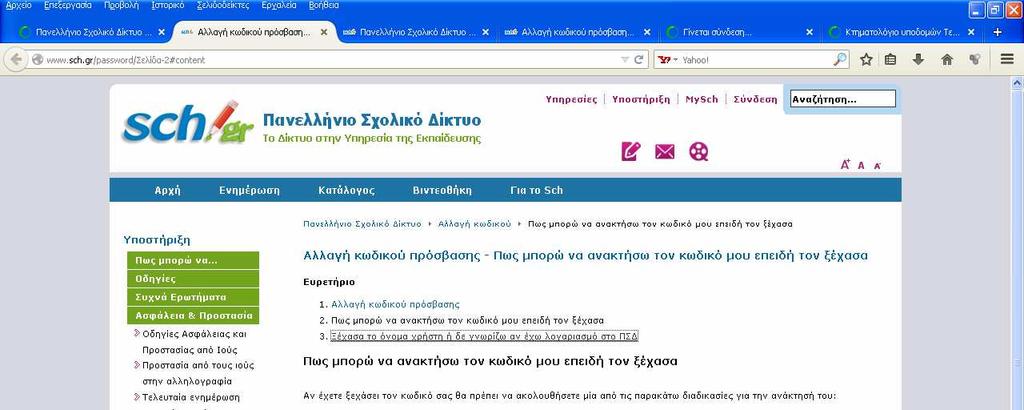Open the Firefox hamburger menu

point(1007,59)
